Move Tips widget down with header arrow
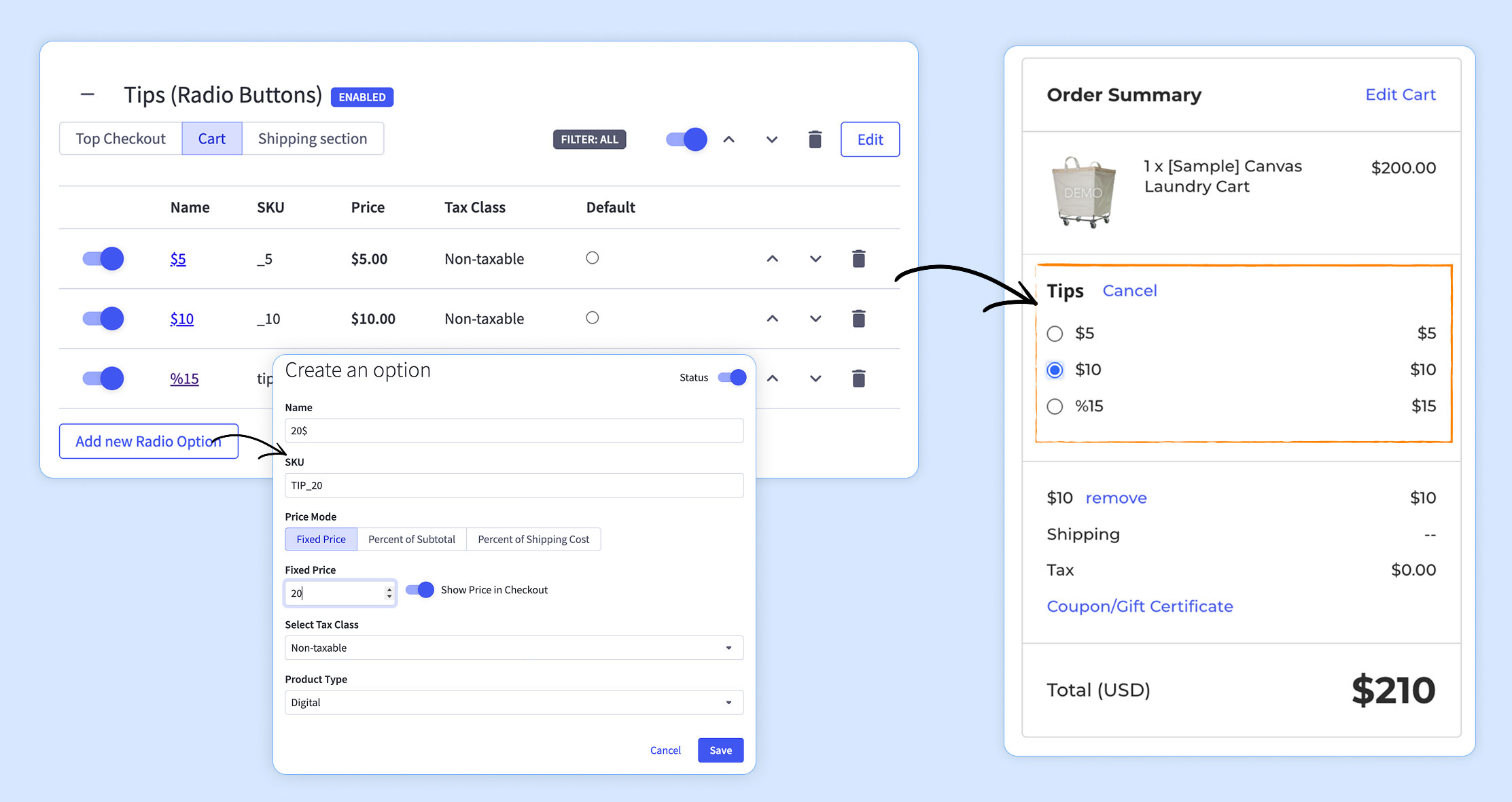The width and height of the screenshot is (1512, 802). (771, 139)
